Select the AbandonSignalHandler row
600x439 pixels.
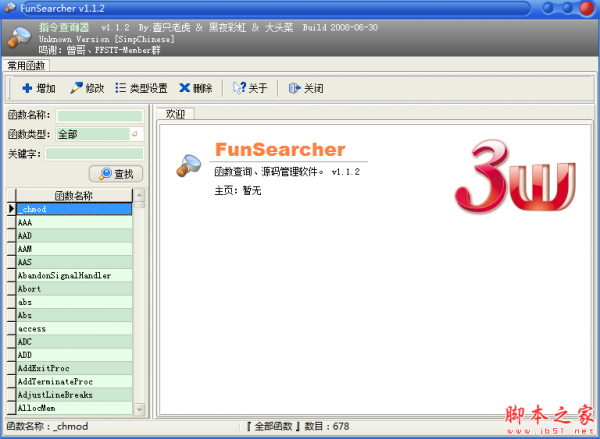coord(74,276)
